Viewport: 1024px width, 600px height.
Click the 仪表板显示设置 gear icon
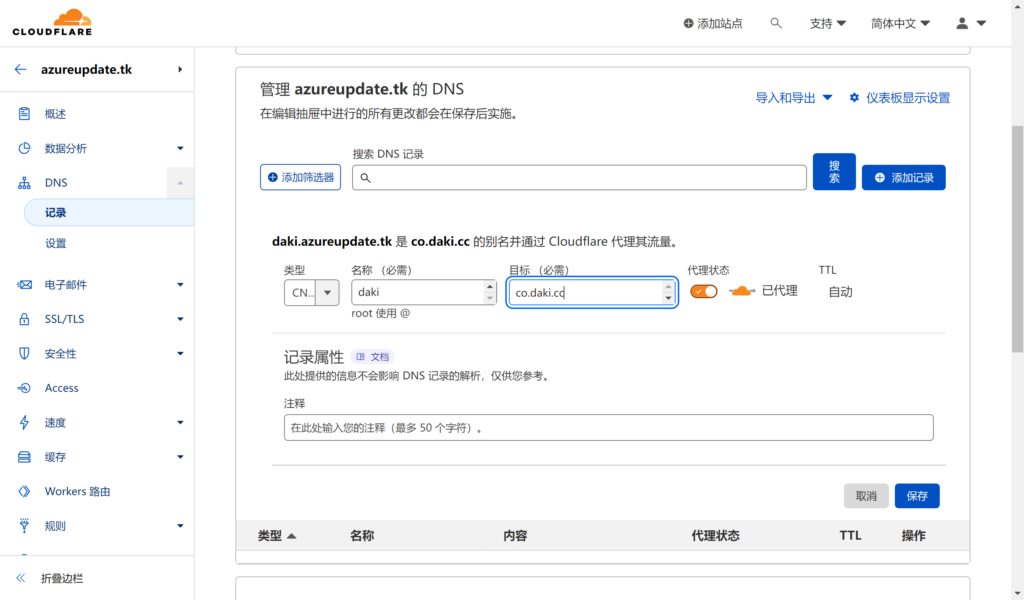854,98
